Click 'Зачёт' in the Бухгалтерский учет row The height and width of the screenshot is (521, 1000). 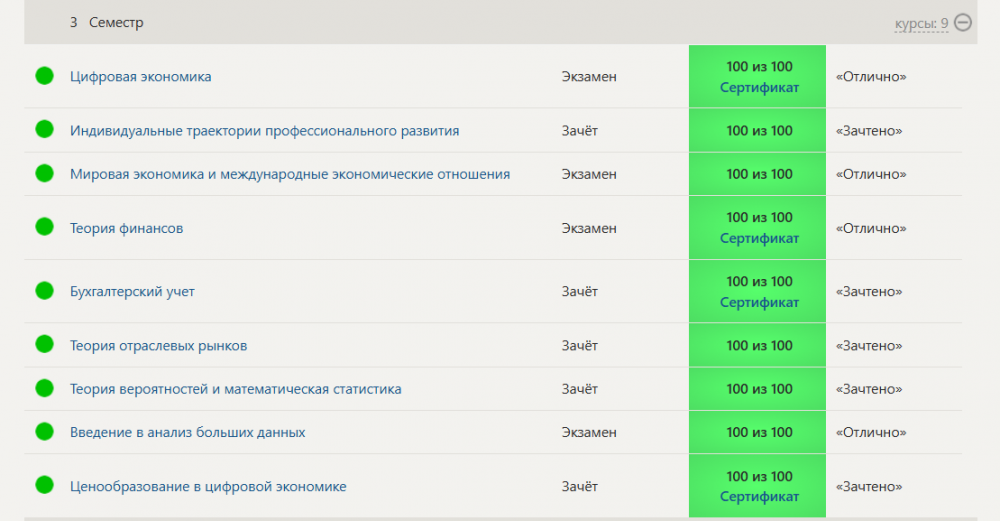click(x=579, y=291)
